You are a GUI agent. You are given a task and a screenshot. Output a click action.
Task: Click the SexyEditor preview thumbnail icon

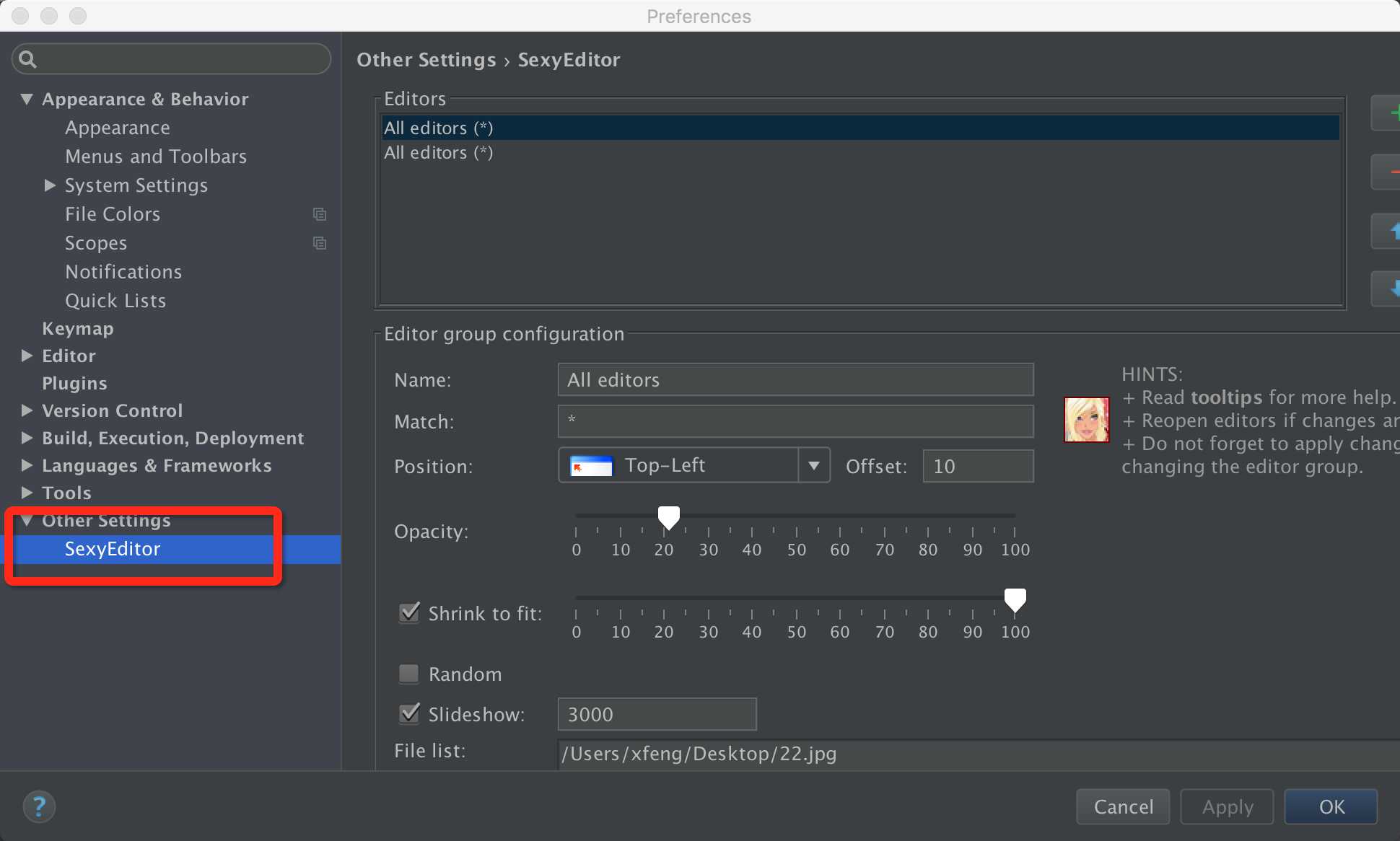[1086, 417]
